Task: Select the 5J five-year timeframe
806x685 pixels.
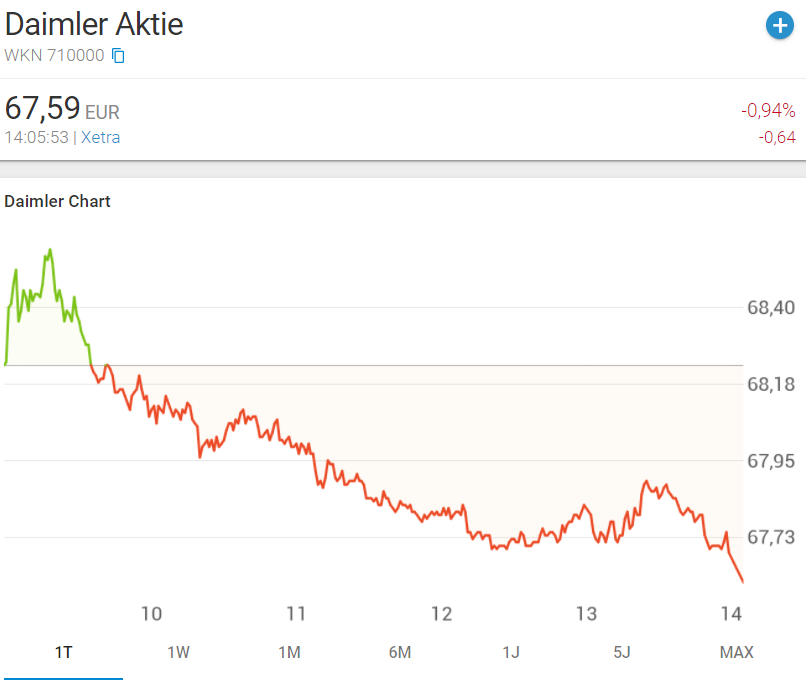Action: (624, 652)
